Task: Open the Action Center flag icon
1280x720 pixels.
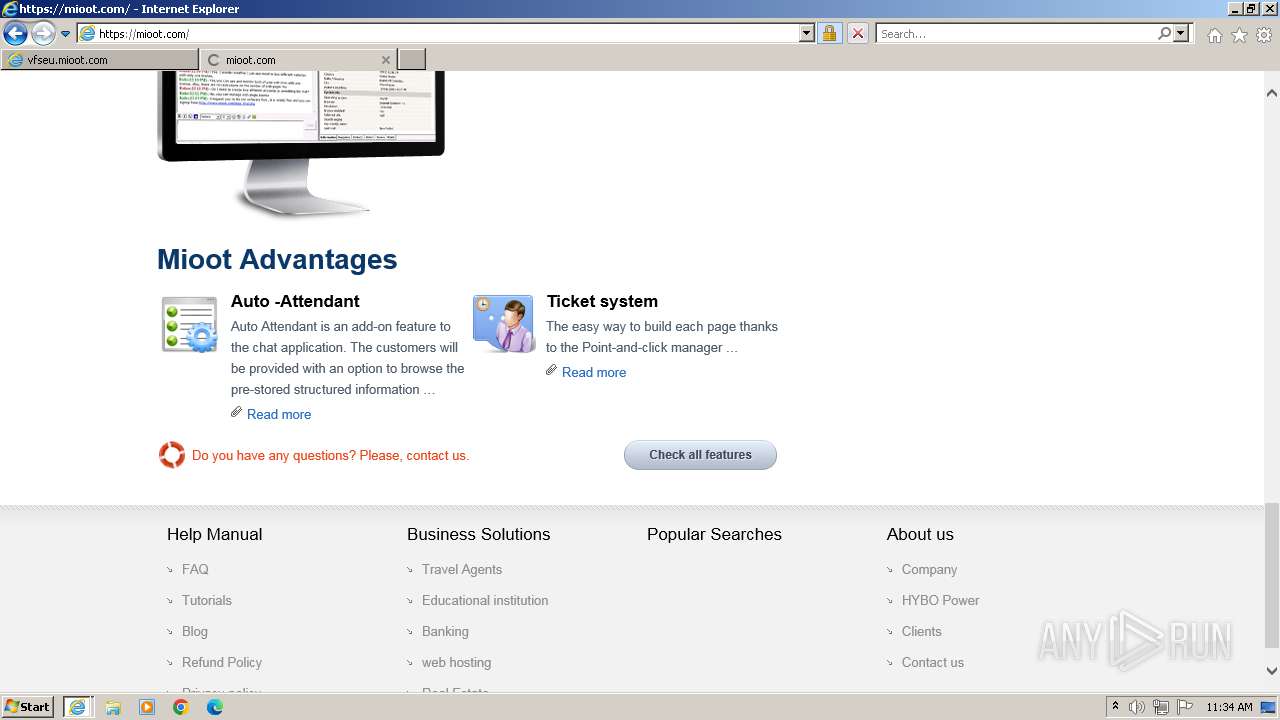Action: pyautogui.click(x=1185, y=707)
